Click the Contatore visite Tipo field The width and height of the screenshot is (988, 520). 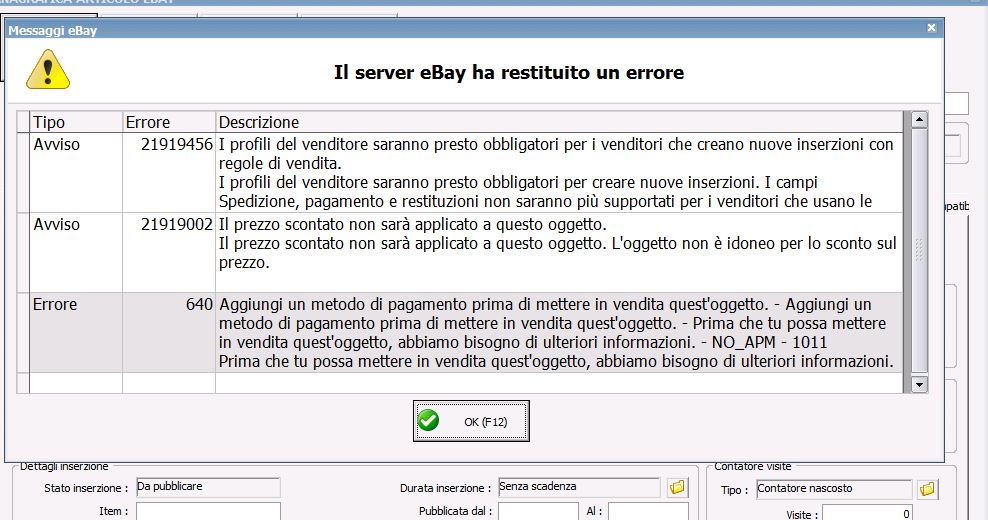pyautogui.click(x=834, y=489)
